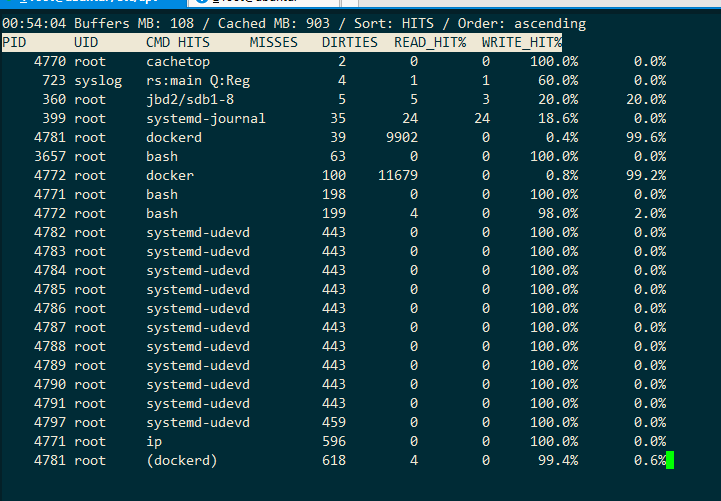The image size is (721, 501).
Task: Click the 99.2% write hit value
Action: (646, 176)
